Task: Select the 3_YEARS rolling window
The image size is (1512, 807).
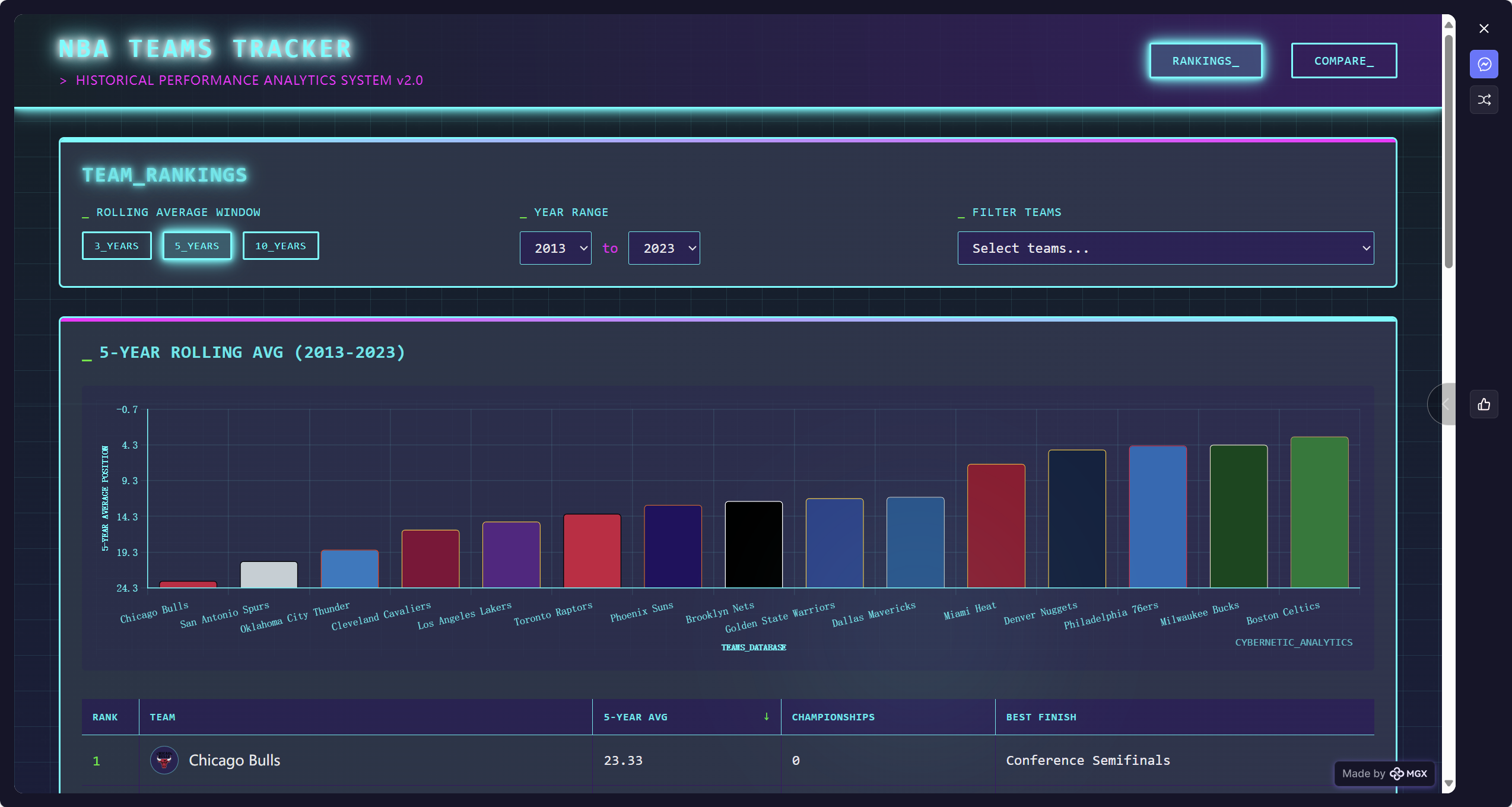Action: pos(117,246)
